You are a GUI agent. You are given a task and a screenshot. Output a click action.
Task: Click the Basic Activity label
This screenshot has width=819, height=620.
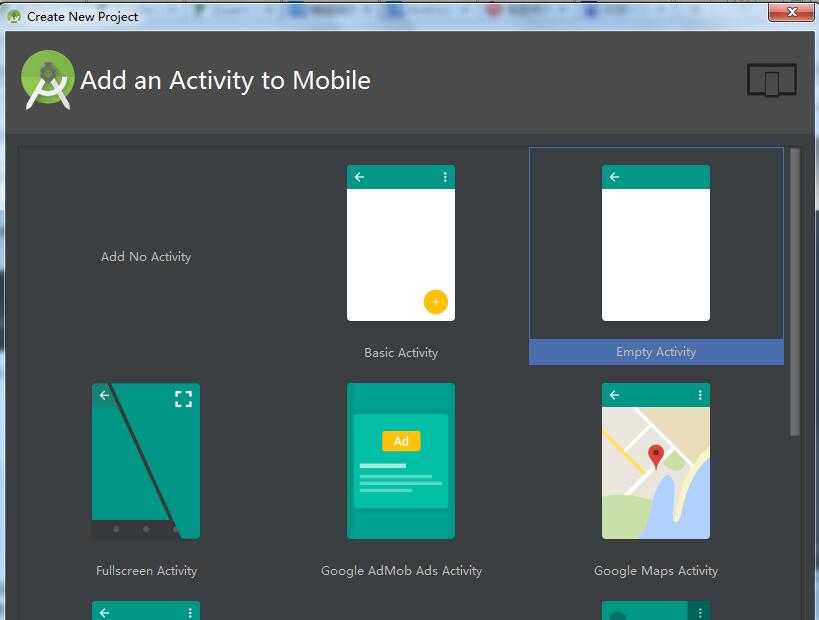coord(401,353)
